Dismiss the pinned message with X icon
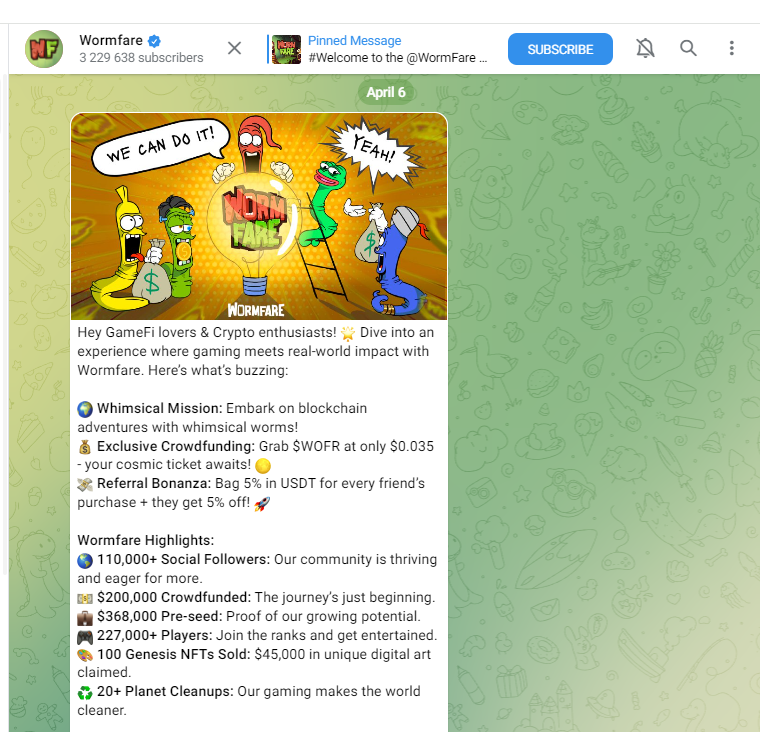This screenshot has height=732, width=760. tap(235, 48)
